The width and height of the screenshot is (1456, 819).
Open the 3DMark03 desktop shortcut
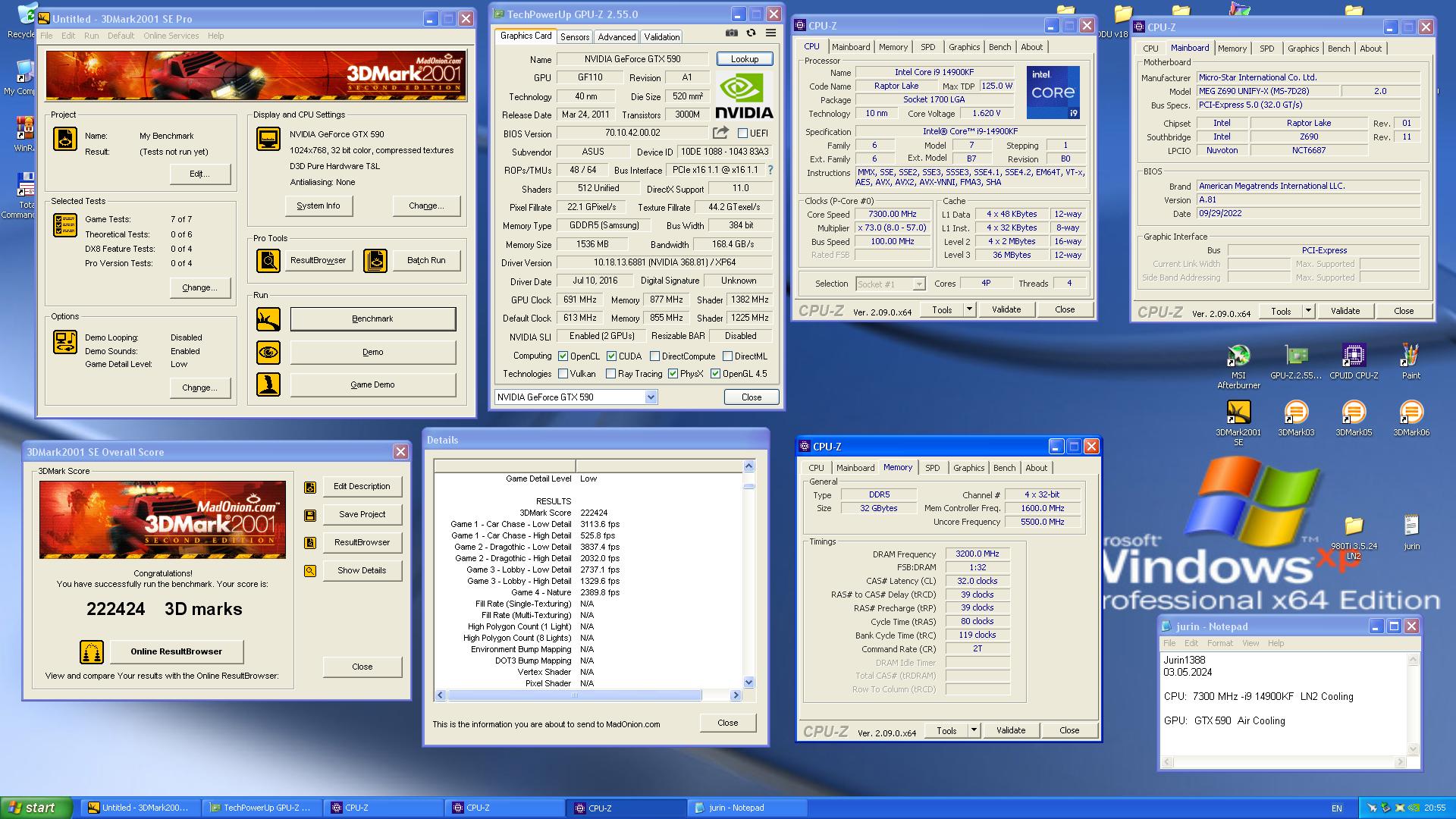(x=1296, y=419)
